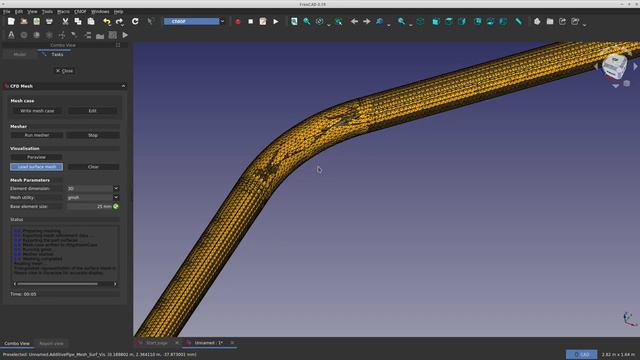Open the Element dimension dropdown
Viewport: 640px width, 360px height.
93,189
